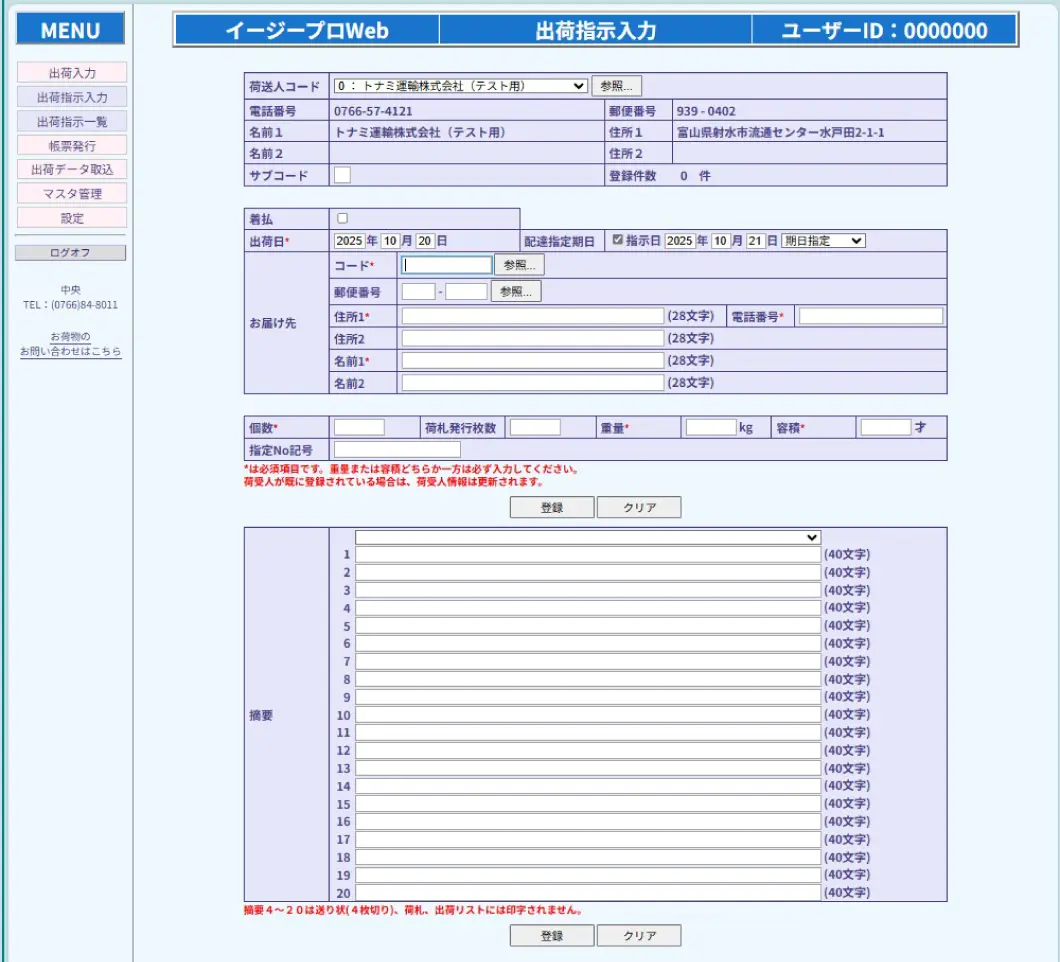The width and height of the screenshot is (1060, 962).
Task: Open the 期日指定 dropdown
Action: (x=823, y=241)
